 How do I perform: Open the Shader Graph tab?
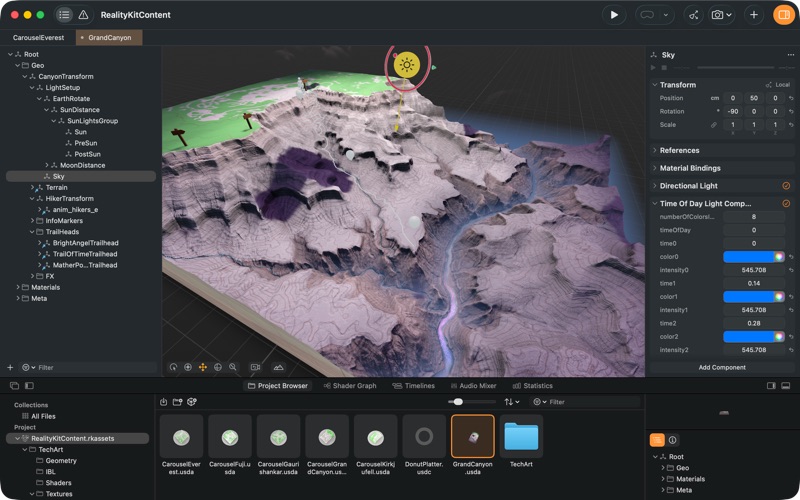click(350, 386)
